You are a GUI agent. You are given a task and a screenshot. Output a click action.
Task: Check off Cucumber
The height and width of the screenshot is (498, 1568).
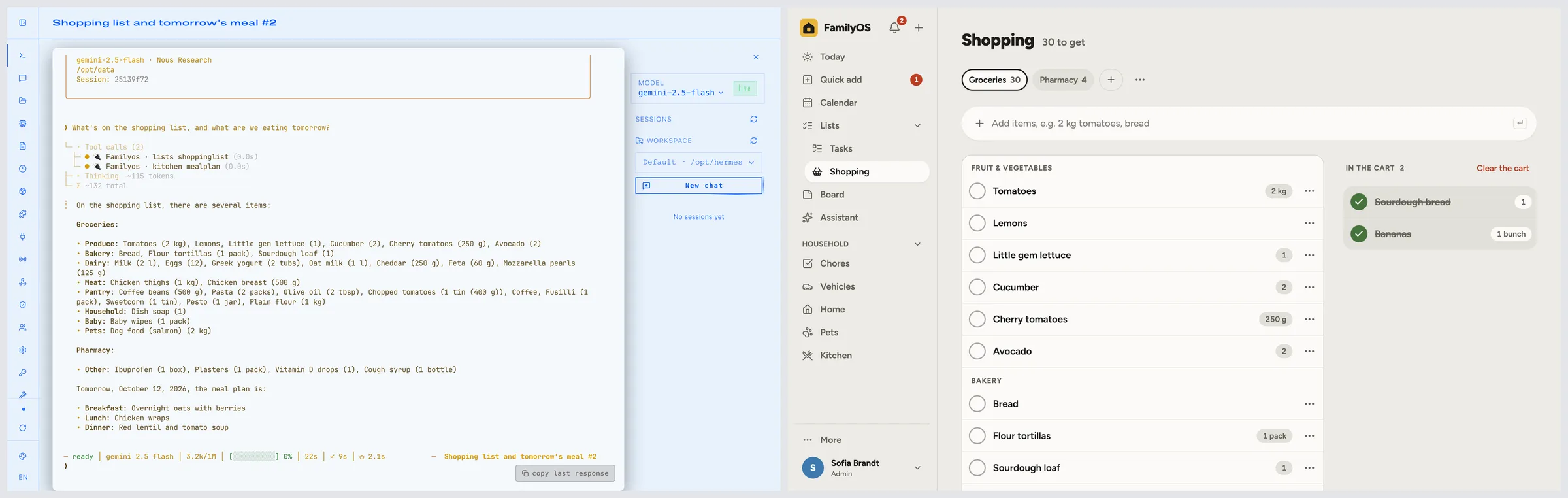(977, 287)
